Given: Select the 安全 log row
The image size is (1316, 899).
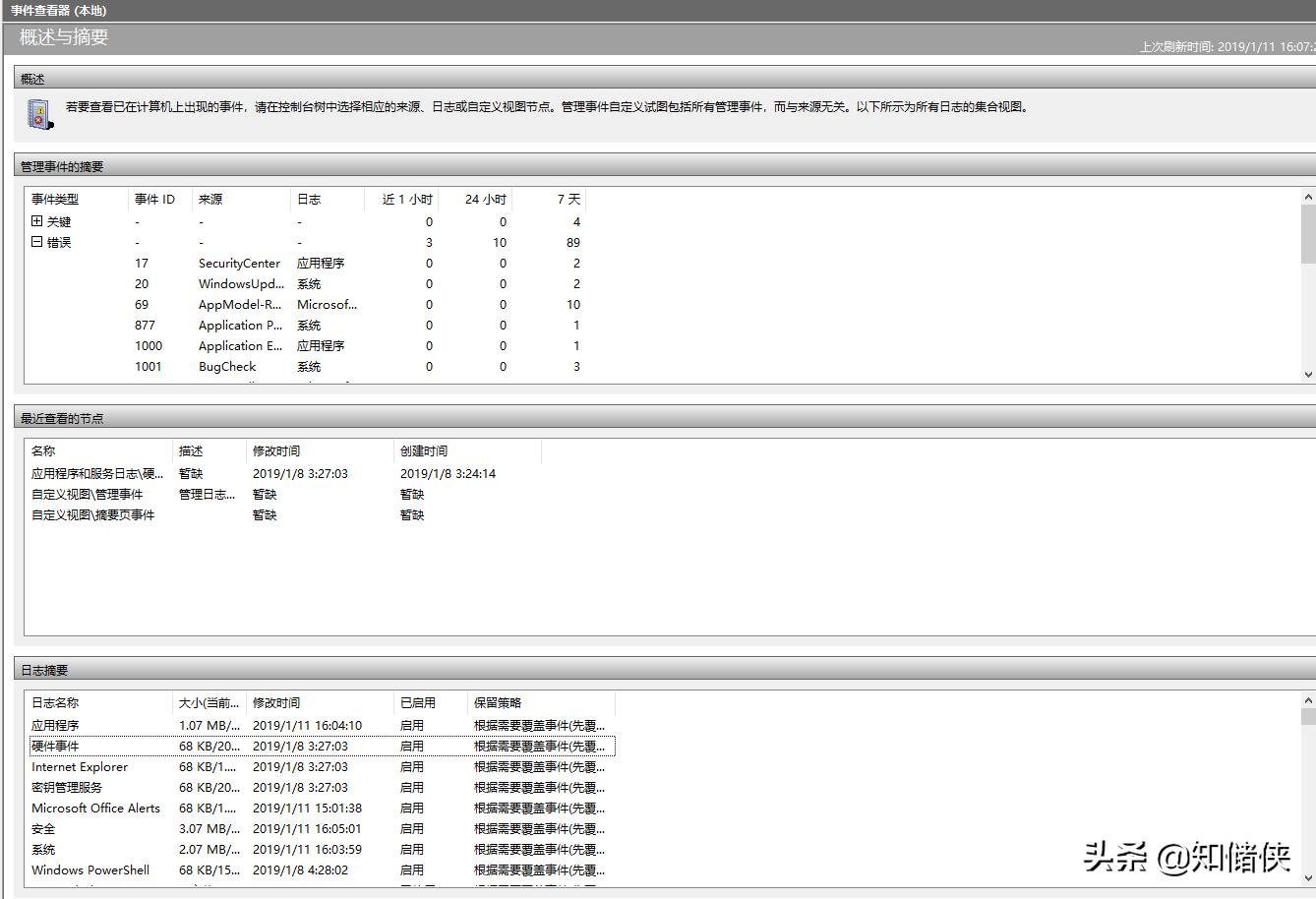Looking at the screenshot, I should point(322,828).
